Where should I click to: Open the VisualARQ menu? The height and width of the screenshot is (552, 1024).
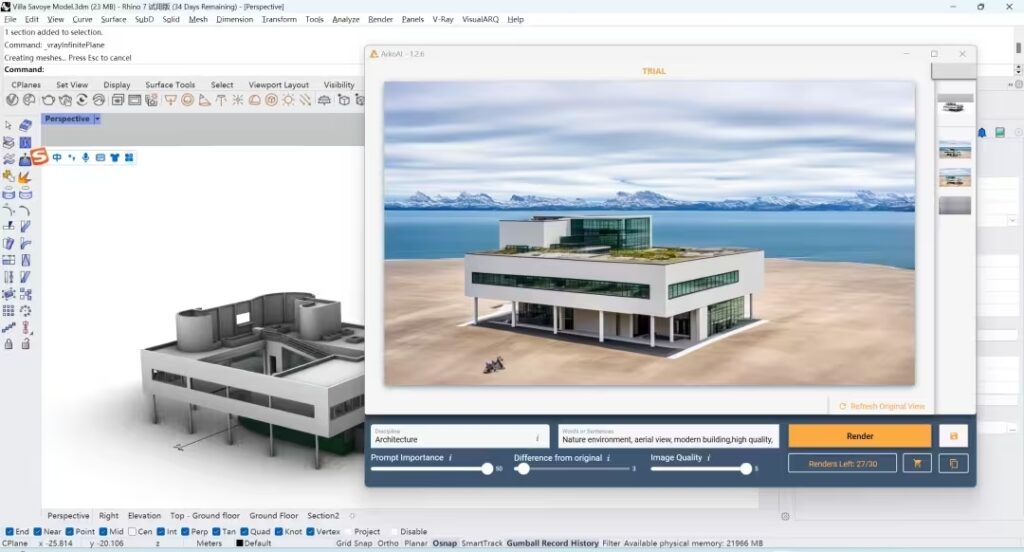click(x=480, y=20)
